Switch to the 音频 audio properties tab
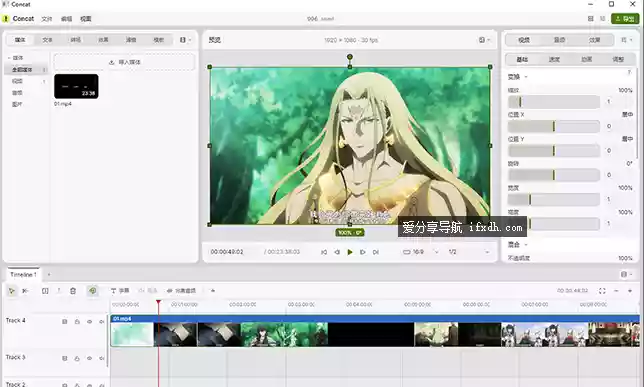 559,40
